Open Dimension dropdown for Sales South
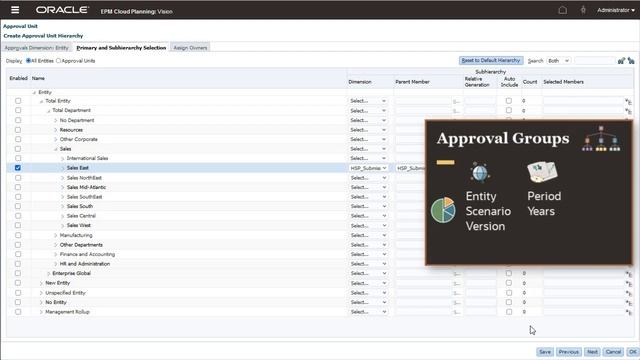640x360 pixels. (x=368, y=207)
